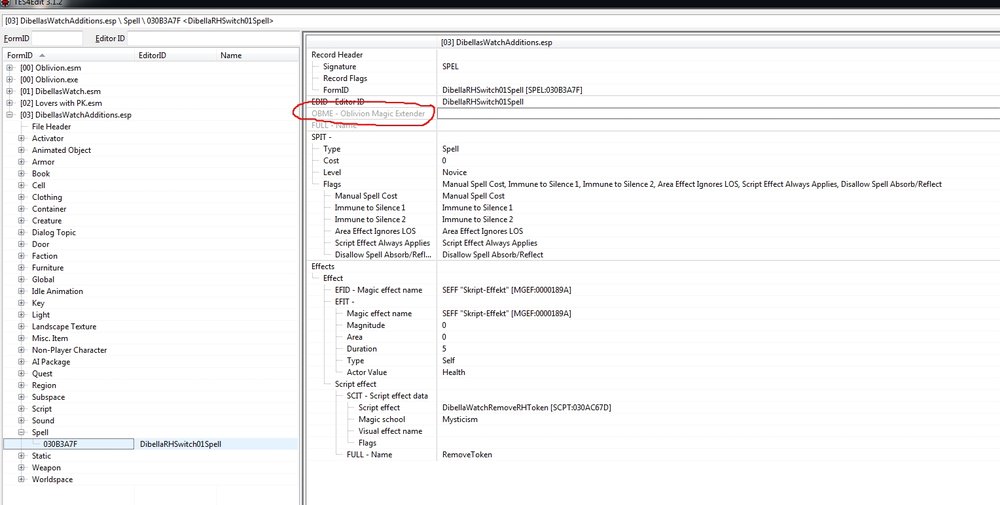Select the Furniture group

48,268
